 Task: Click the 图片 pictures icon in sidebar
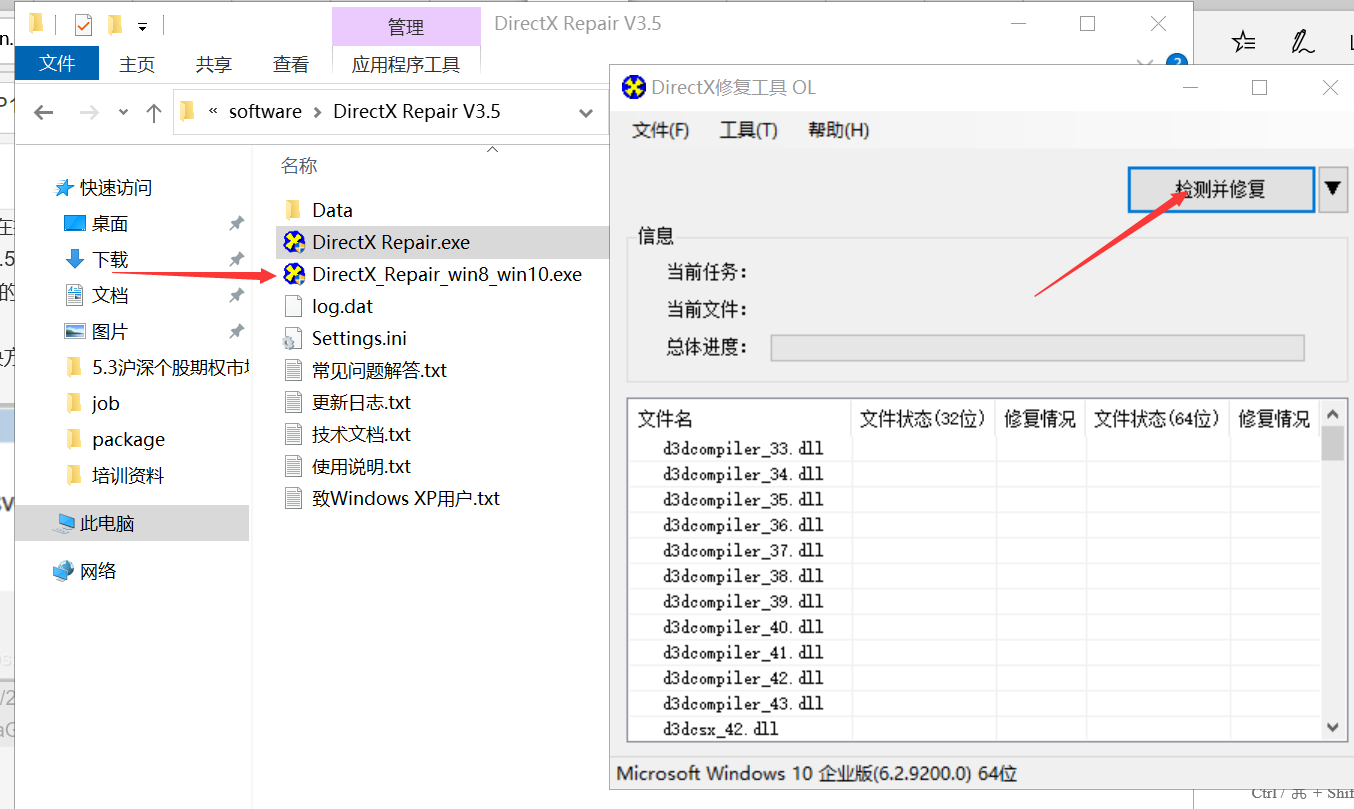click(x=75, y=331)
